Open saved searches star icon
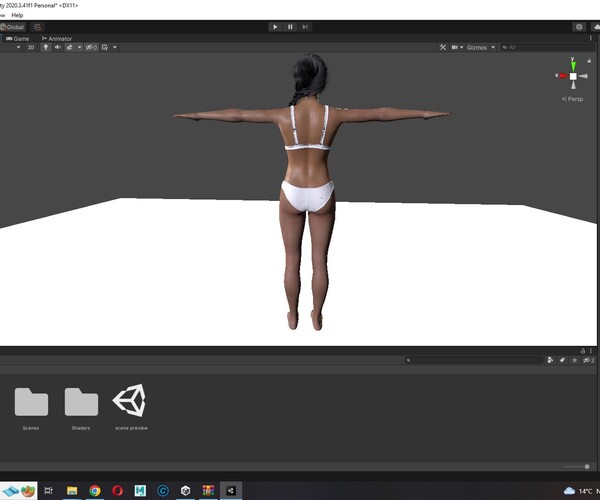This screenshot has height=500, width=600. (x=574, y=360)
